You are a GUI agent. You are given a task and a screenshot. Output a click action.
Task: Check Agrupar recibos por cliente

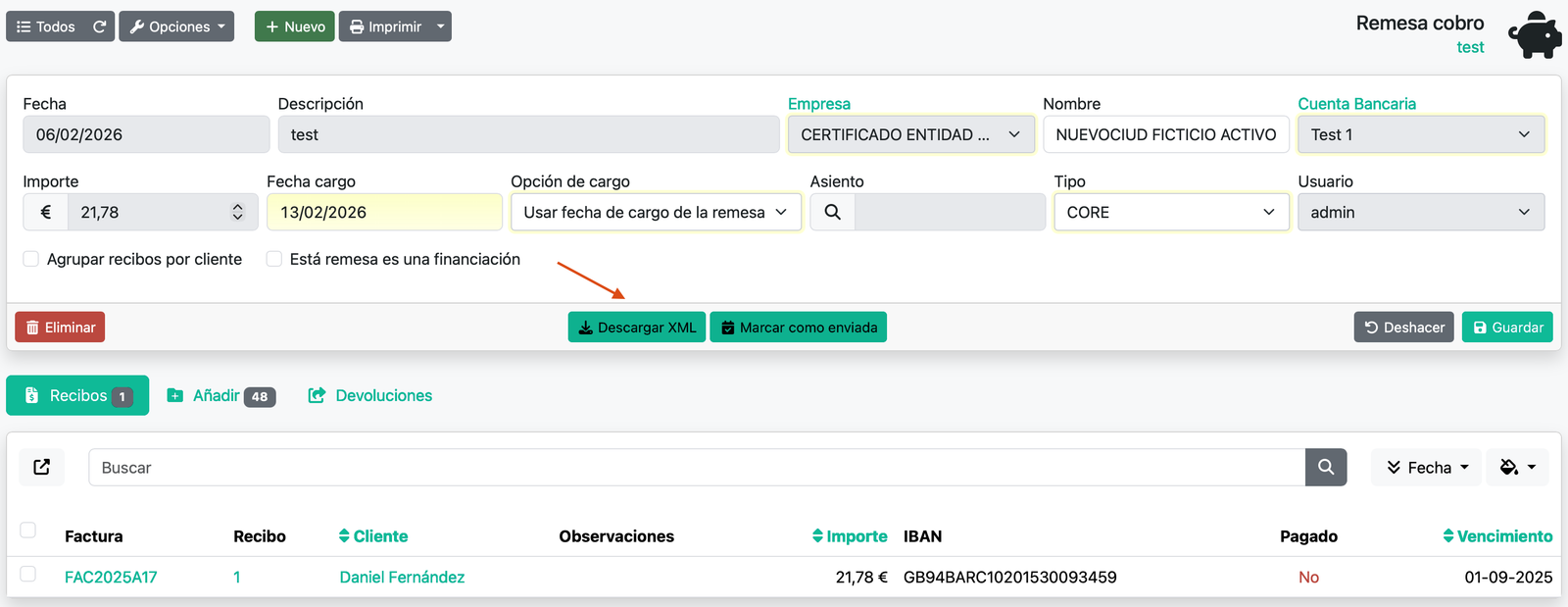31,259
